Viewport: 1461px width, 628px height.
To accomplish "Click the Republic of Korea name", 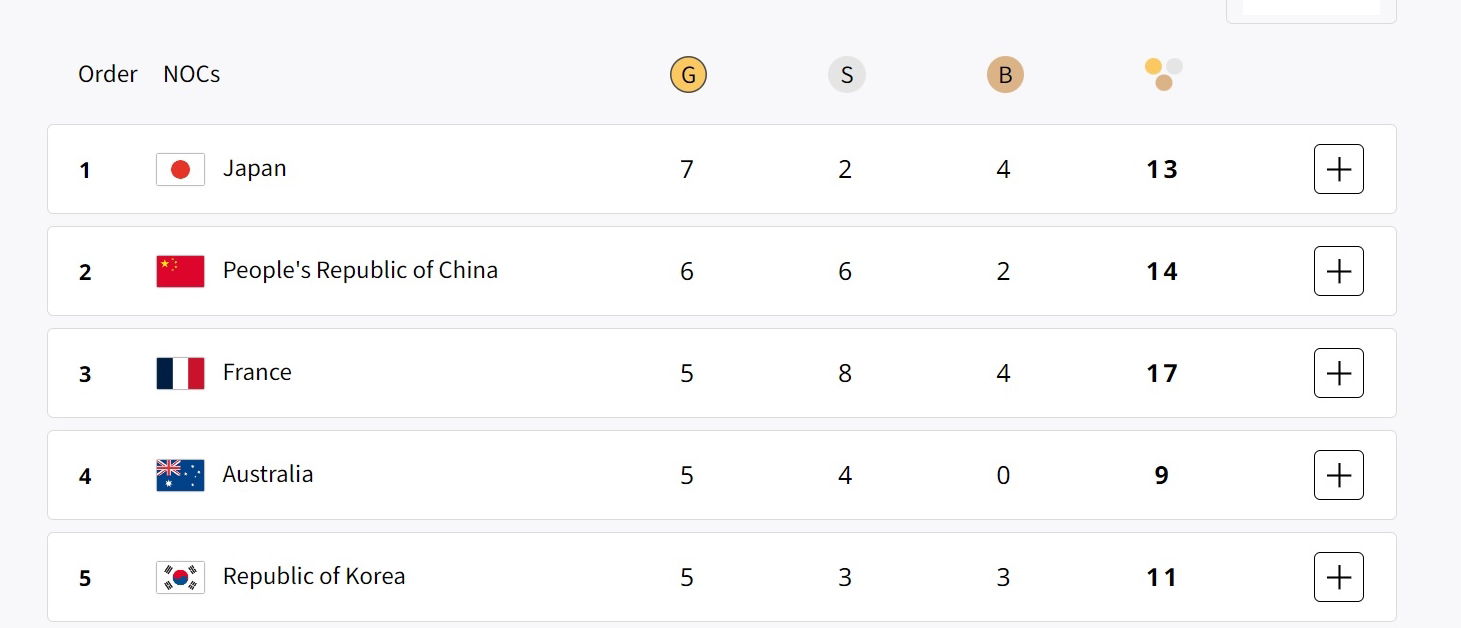I will (x=313, y=577).
